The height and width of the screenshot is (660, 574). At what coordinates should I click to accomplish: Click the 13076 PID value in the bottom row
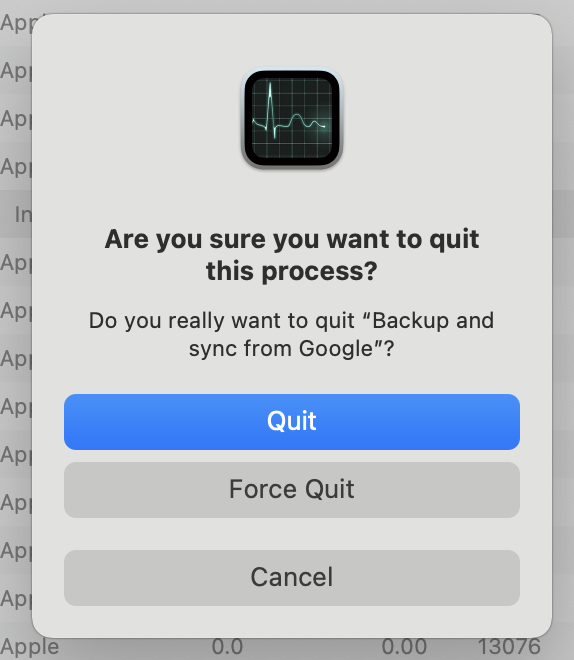point(509,647)
